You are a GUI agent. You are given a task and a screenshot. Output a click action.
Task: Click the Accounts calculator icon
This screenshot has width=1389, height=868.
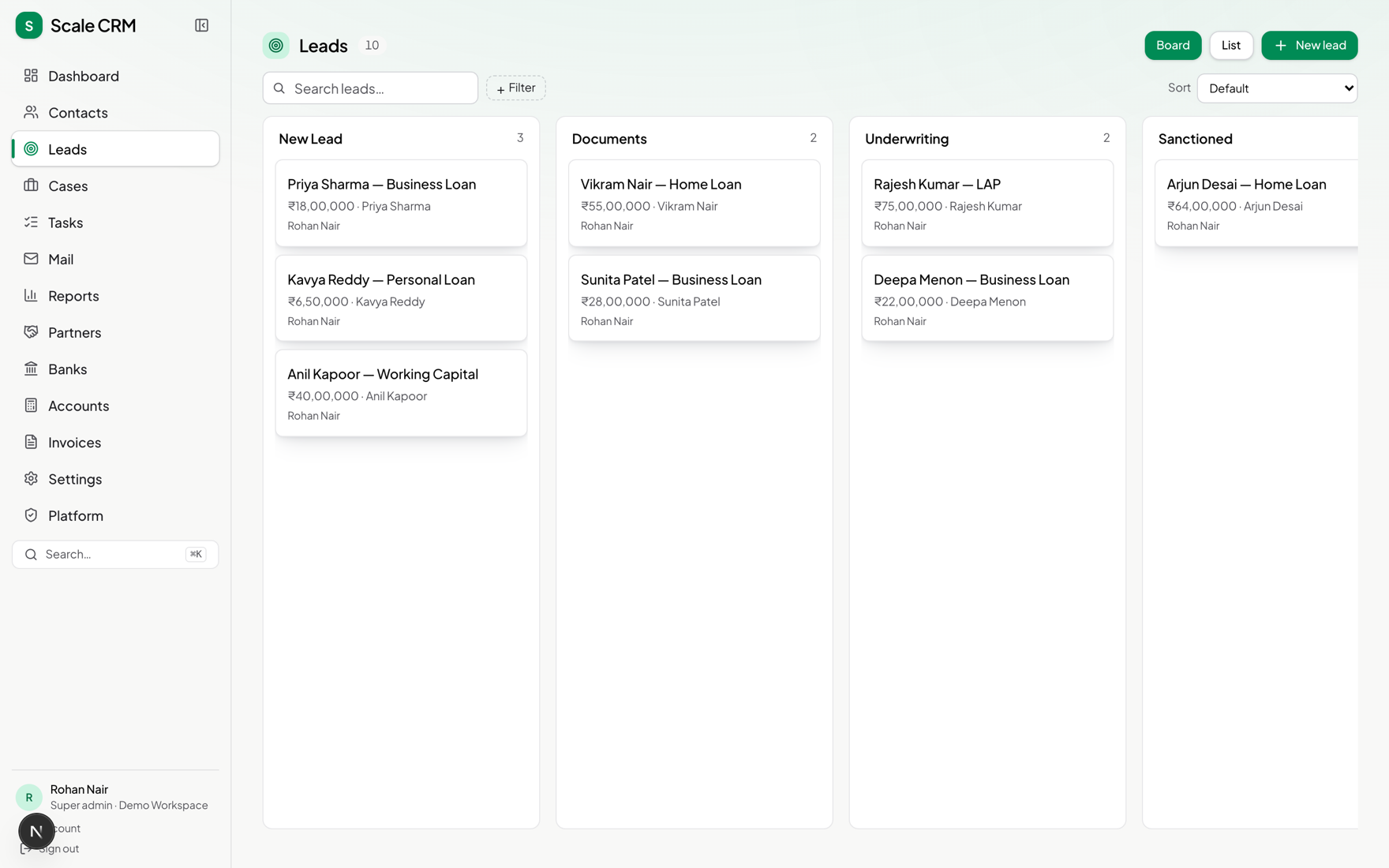click(x=31, y=406)
